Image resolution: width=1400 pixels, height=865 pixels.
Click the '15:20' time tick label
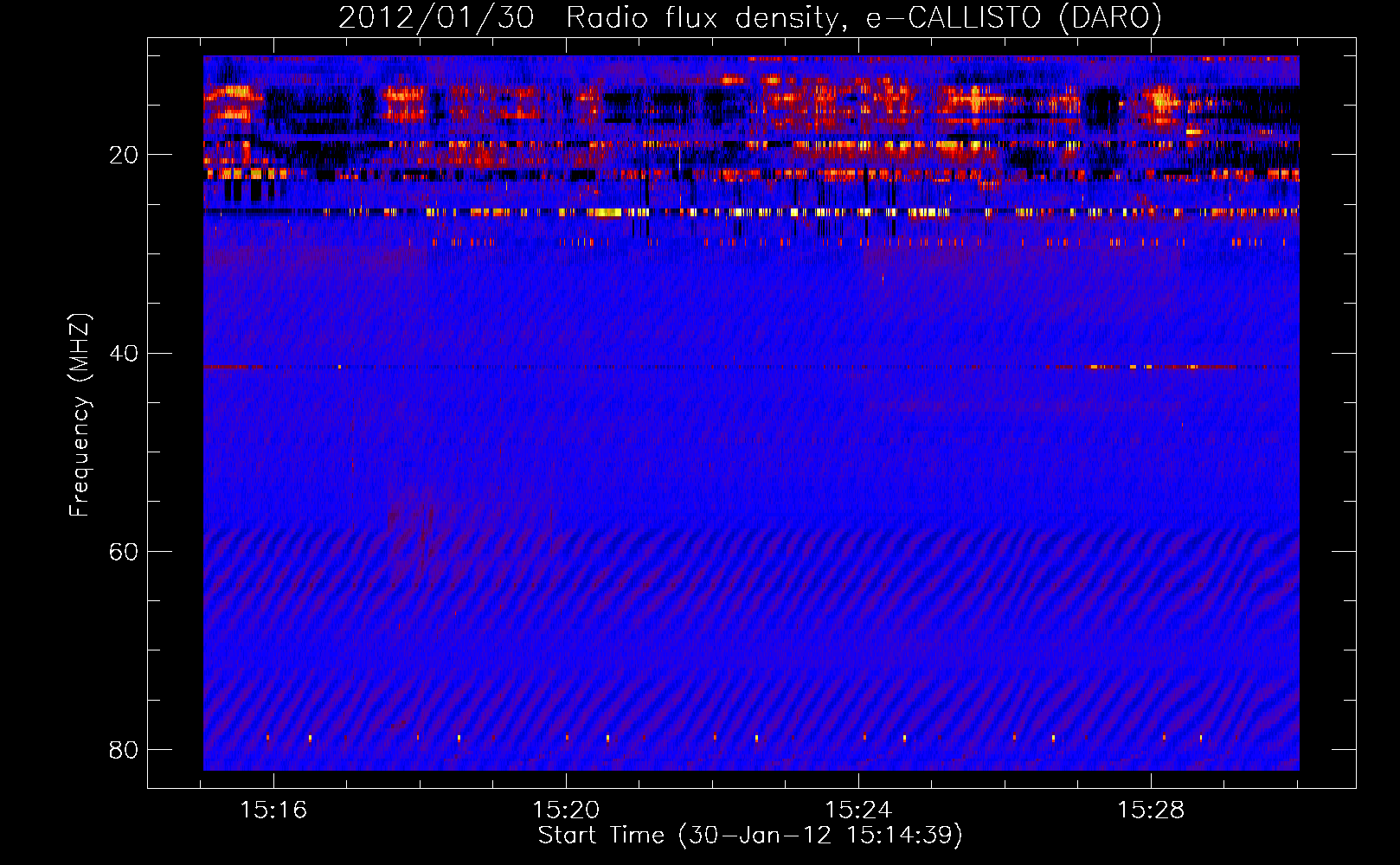click(566, 811)
